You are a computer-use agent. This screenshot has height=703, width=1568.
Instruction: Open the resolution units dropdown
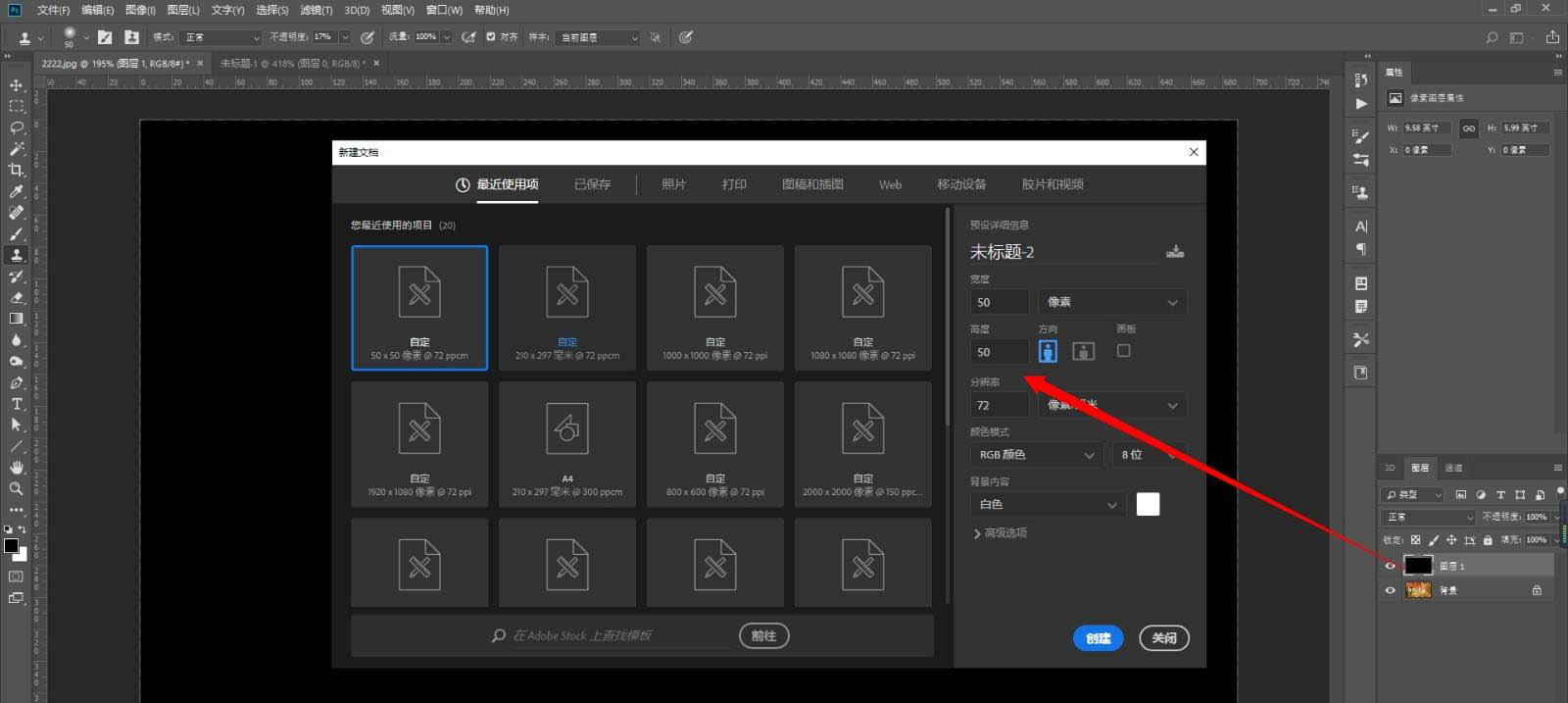click(x=1112, y=405)
